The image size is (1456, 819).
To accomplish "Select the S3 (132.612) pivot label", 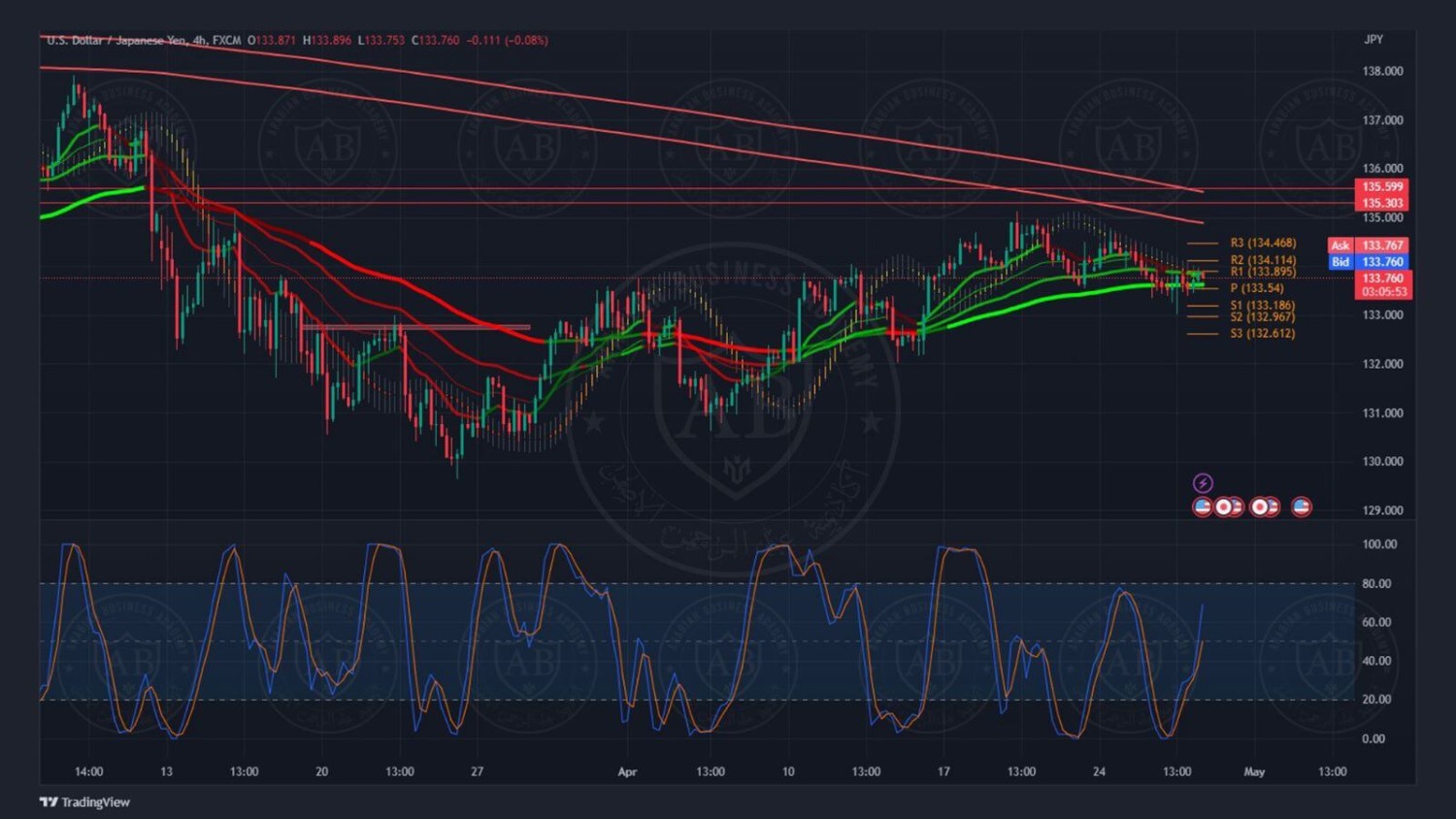I will (1263, 334).
